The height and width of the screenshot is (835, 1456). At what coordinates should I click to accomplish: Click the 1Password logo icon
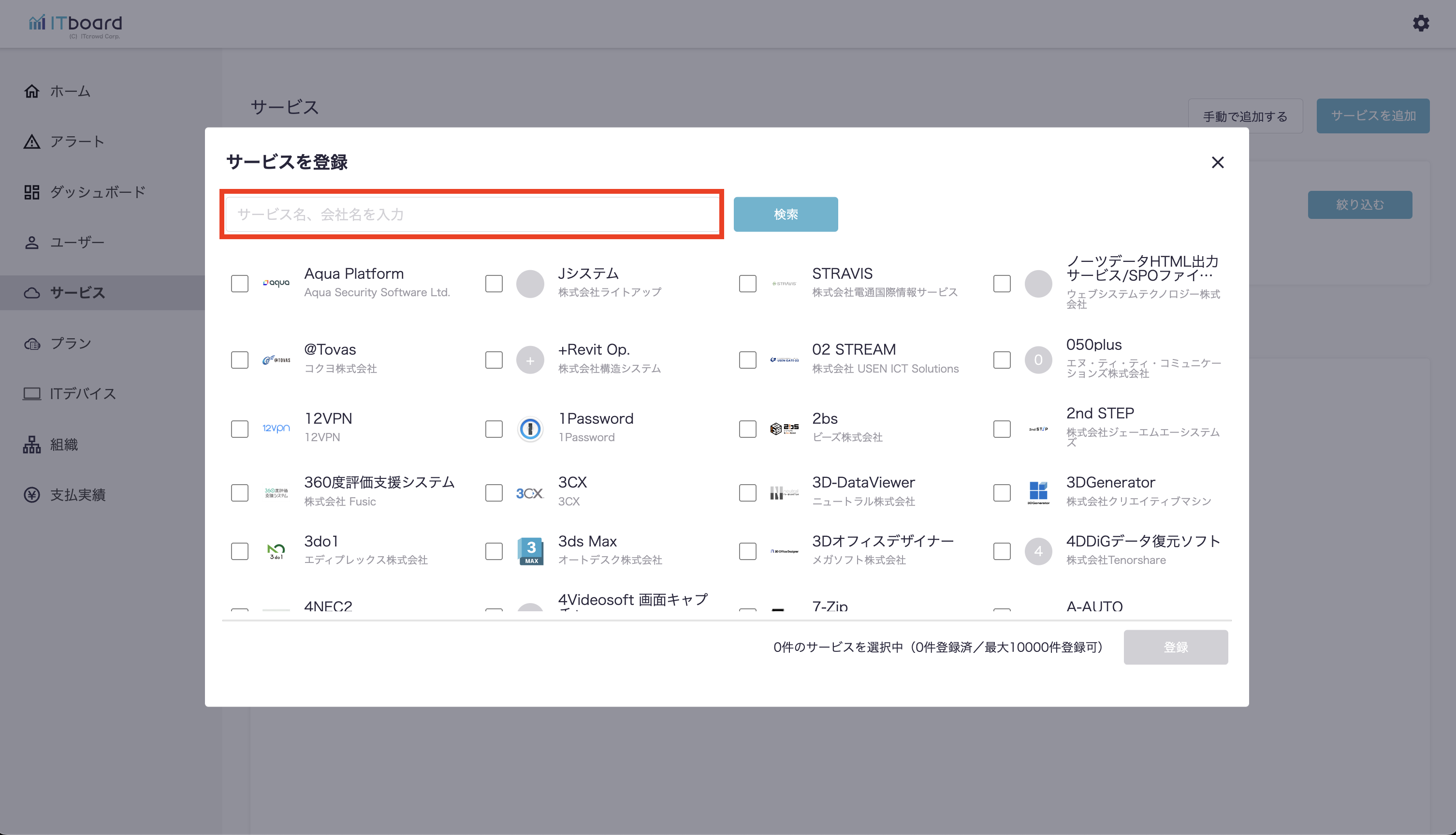530,429
